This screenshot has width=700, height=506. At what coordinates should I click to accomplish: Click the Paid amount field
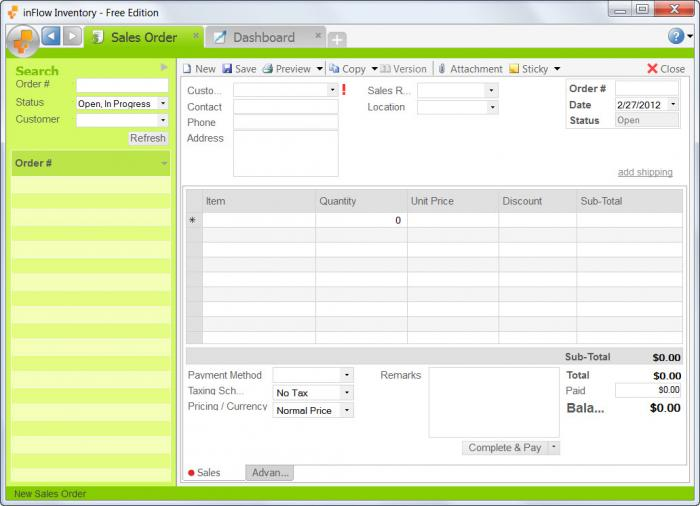click(x=648, y=390)
